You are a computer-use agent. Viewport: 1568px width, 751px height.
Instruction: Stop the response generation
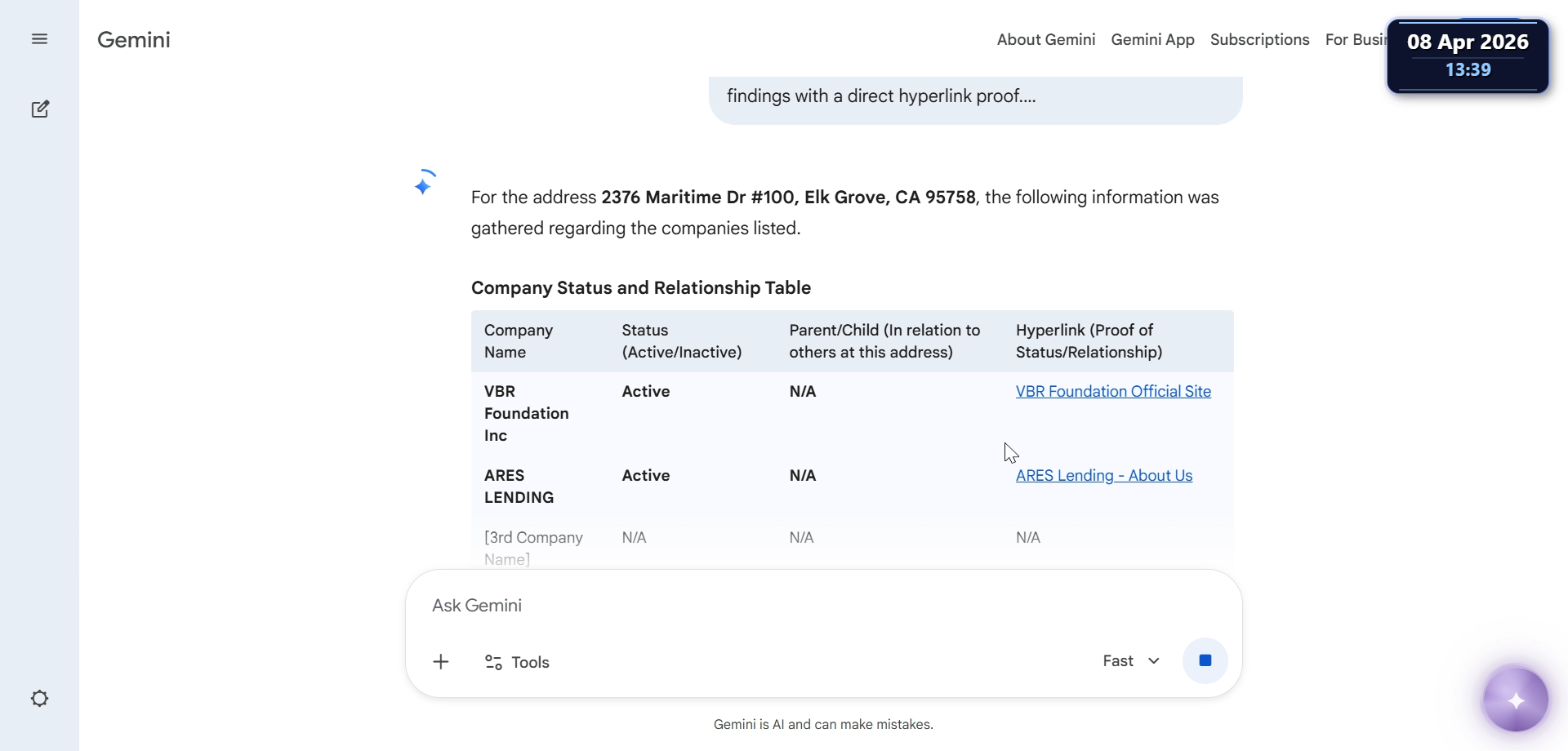pyautogui.click(x=1205, y=660)
